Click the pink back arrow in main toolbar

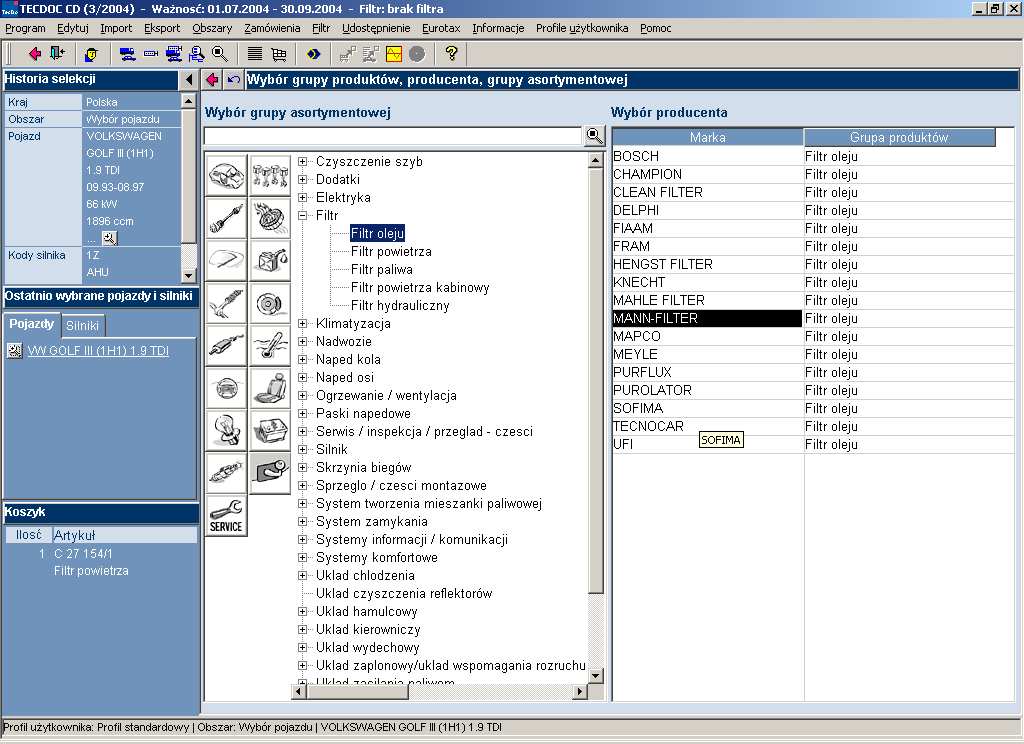click(x=35, y=54)
